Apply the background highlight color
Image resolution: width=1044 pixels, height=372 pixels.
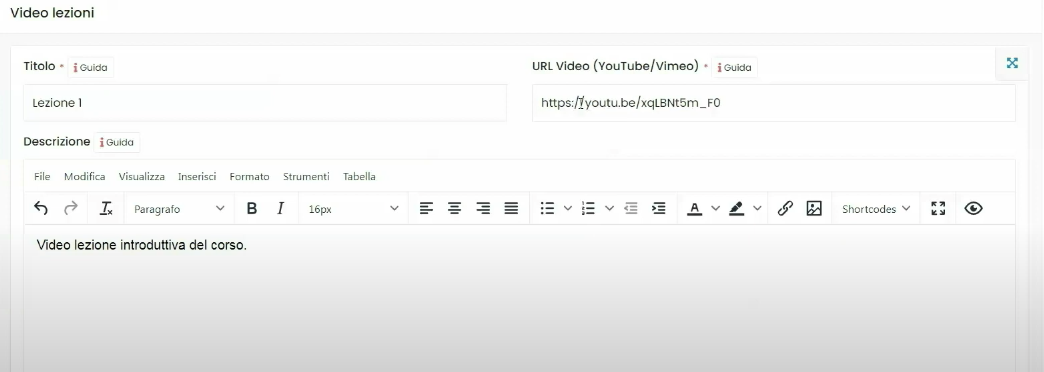coord(736,209)
